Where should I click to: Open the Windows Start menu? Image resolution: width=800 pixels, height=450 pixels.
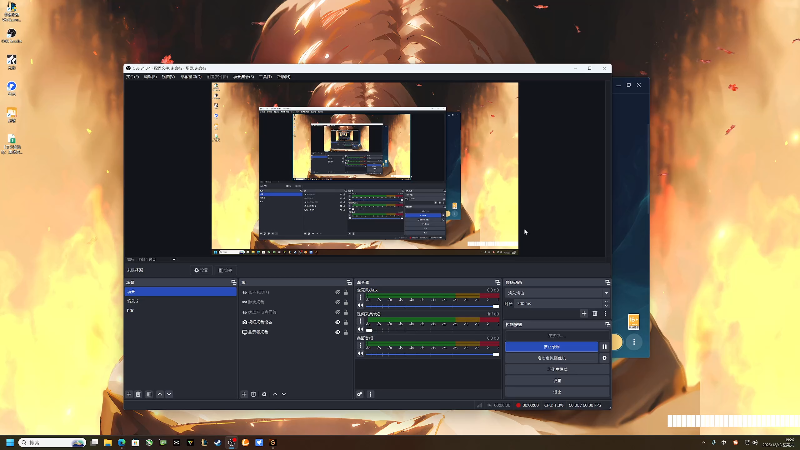click(x=10, y=442)
